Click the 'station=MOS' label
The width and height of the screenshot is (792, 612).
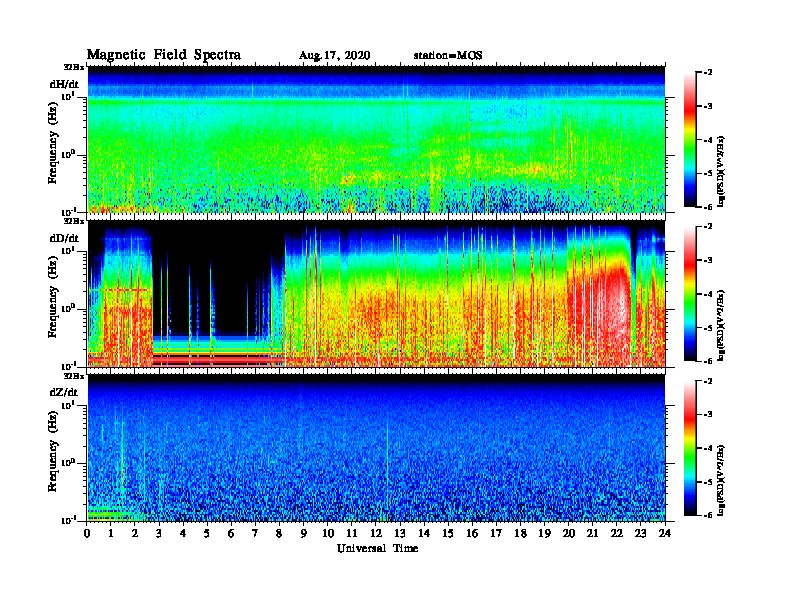(448, 56)
